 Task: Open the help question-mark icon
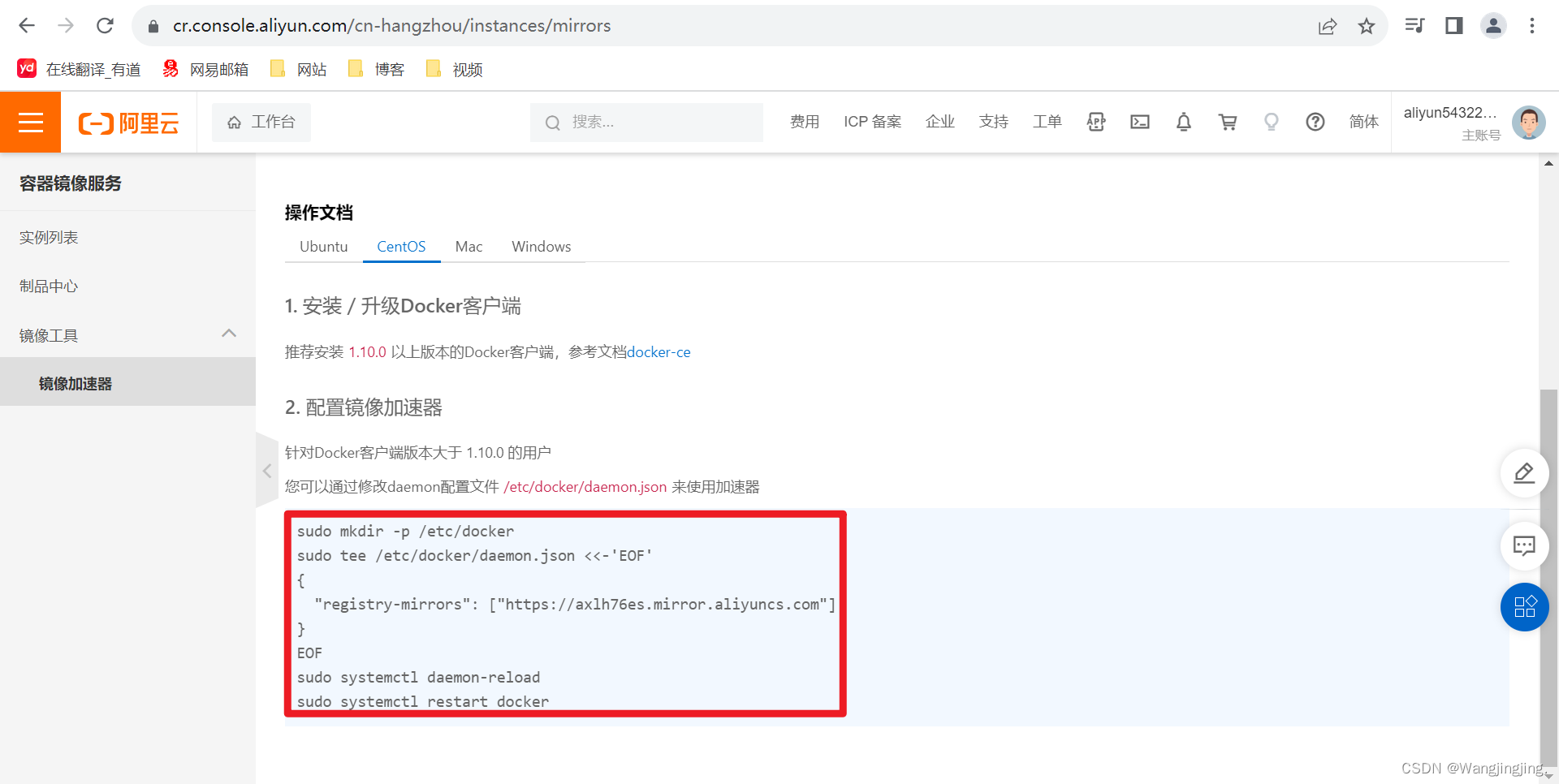click(1315, 122)
